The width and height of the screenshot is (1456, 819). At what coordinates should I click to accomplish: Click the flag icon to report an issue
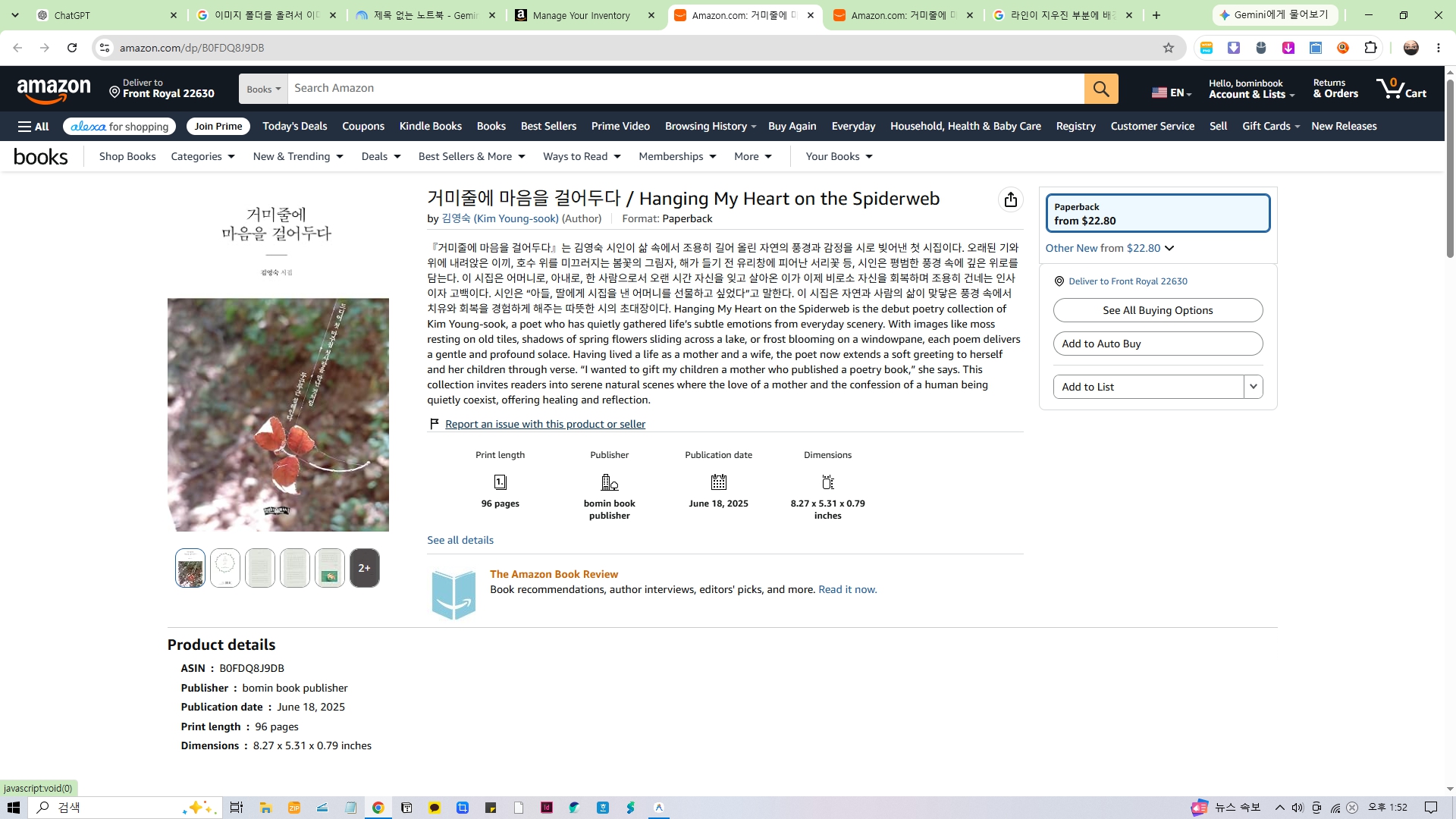[435, 424]
